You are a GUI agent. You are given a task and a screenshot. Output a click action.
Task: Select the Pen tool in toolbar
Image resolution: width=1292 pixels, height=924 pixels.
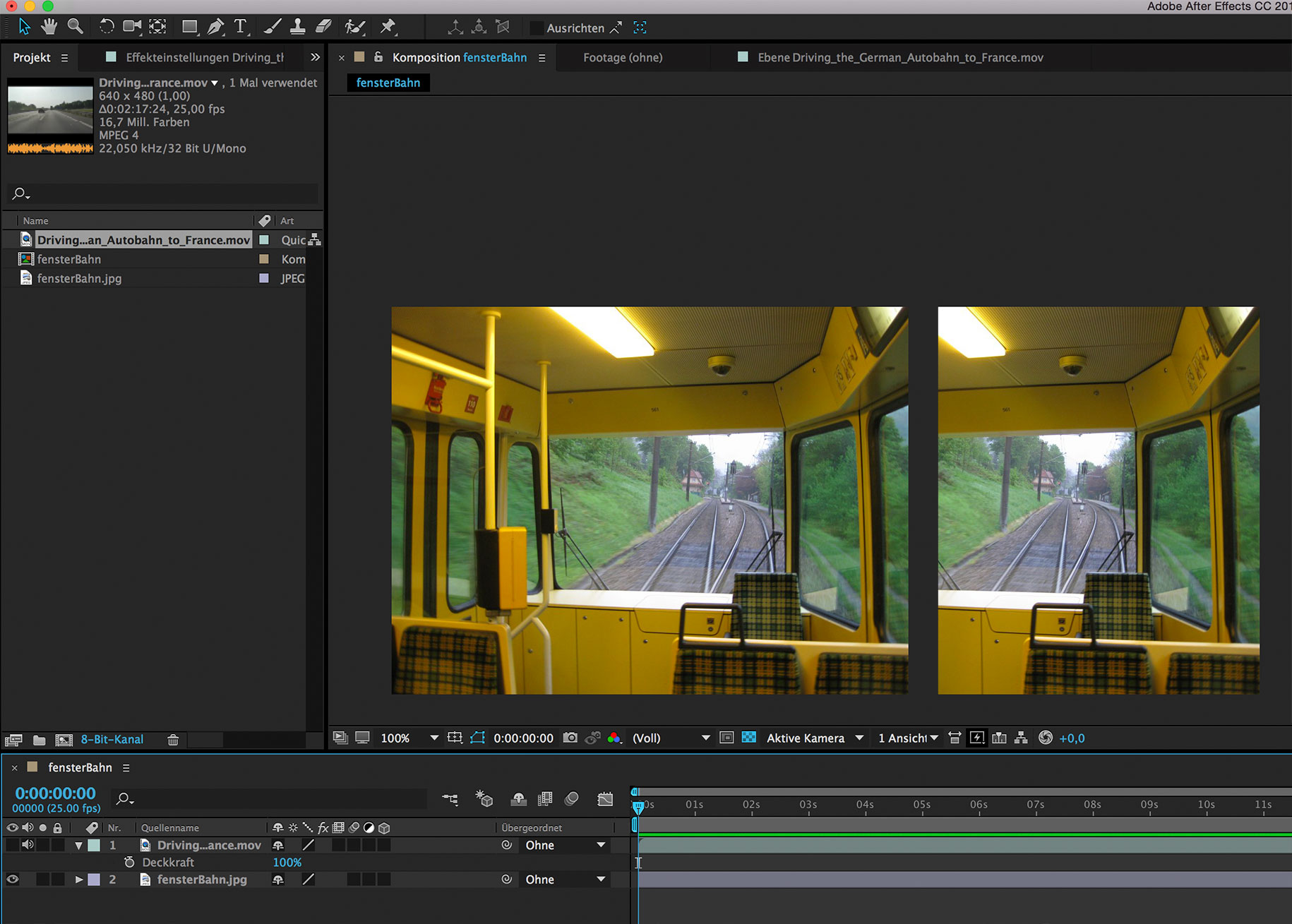(x=215, y=27)
